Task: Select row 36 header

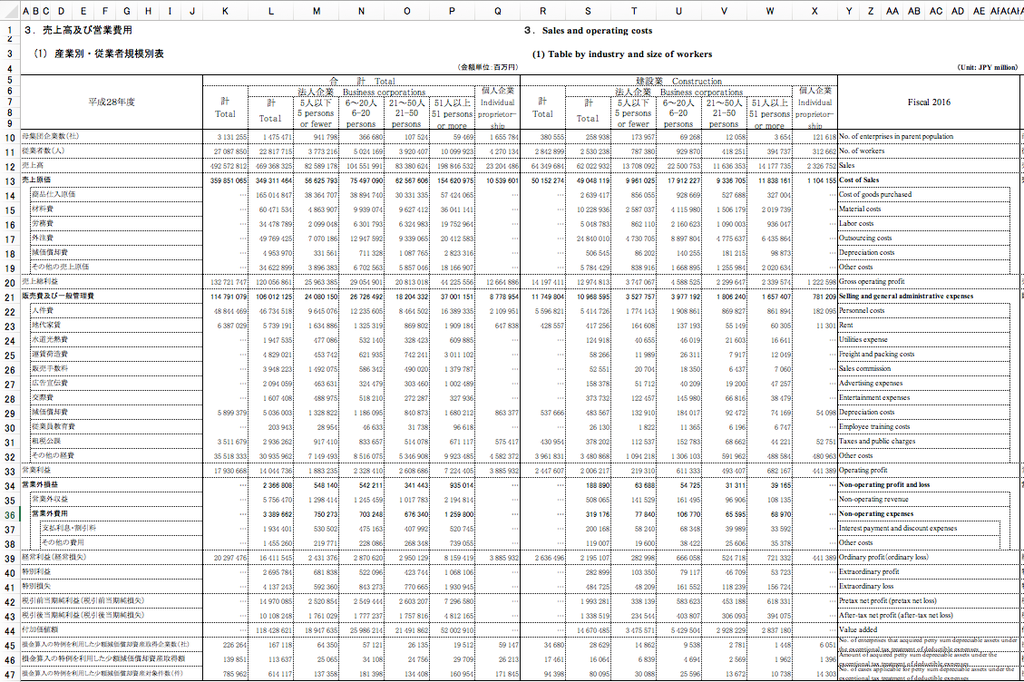Action: pos(10,515)
